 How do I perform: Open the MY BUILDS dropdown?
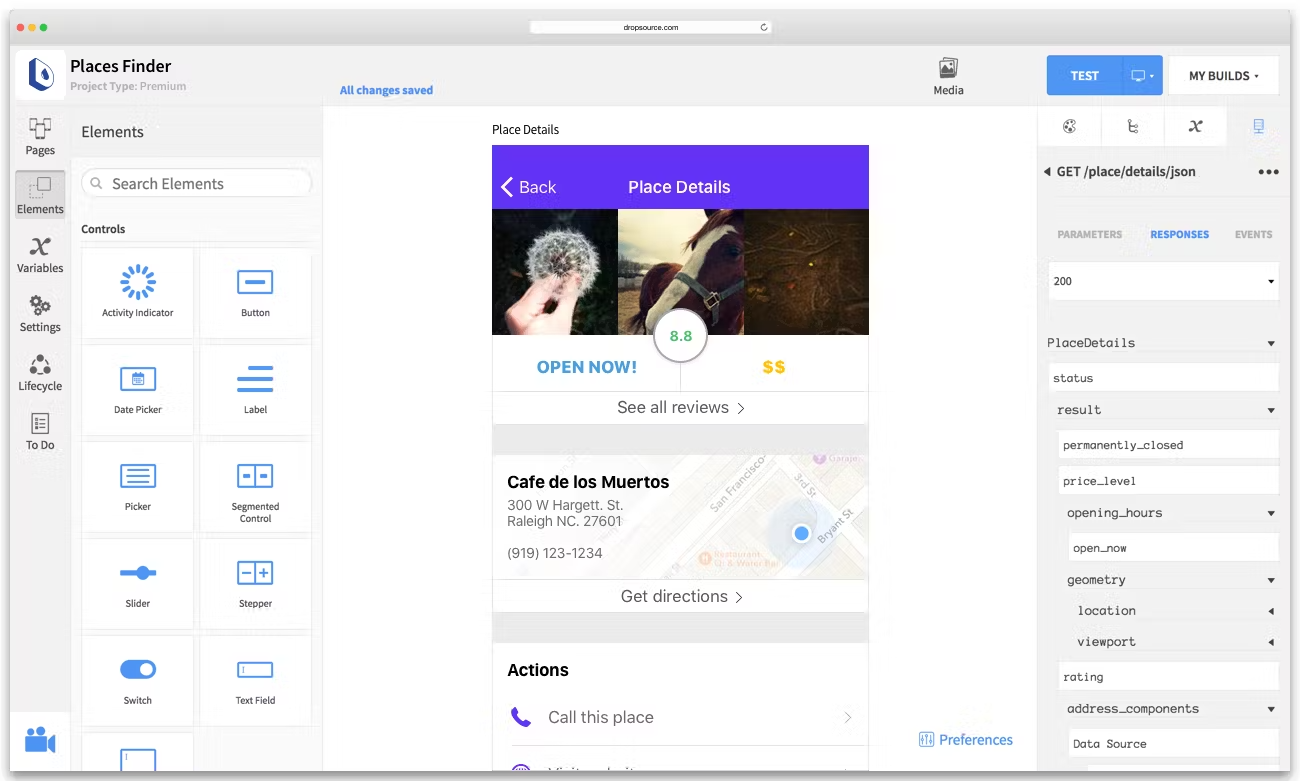click(1223, 76)
